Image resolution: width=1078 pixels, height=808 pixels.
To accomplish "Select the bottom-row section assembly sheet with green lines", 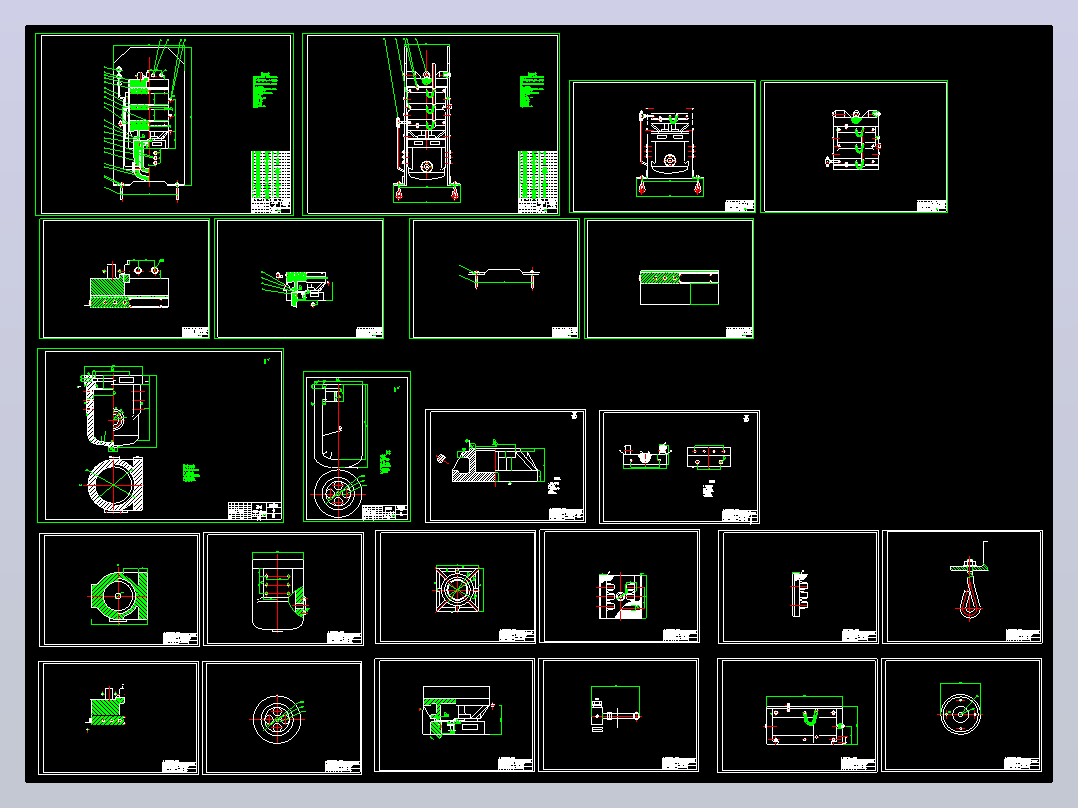I will click(x=454, y=715).
